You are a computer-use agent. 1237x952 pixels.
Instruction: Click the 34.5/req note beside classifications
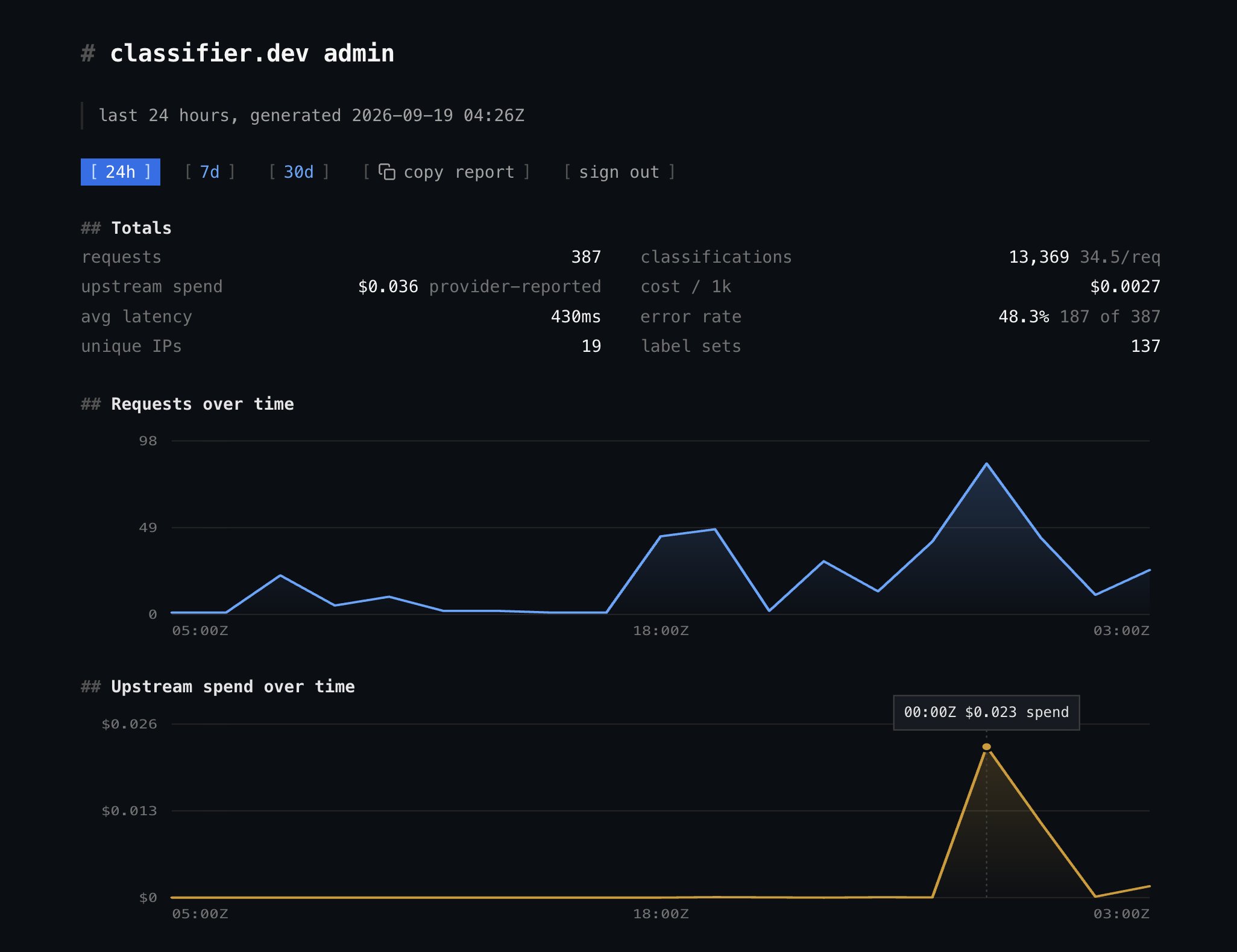tap(1120, 257)
